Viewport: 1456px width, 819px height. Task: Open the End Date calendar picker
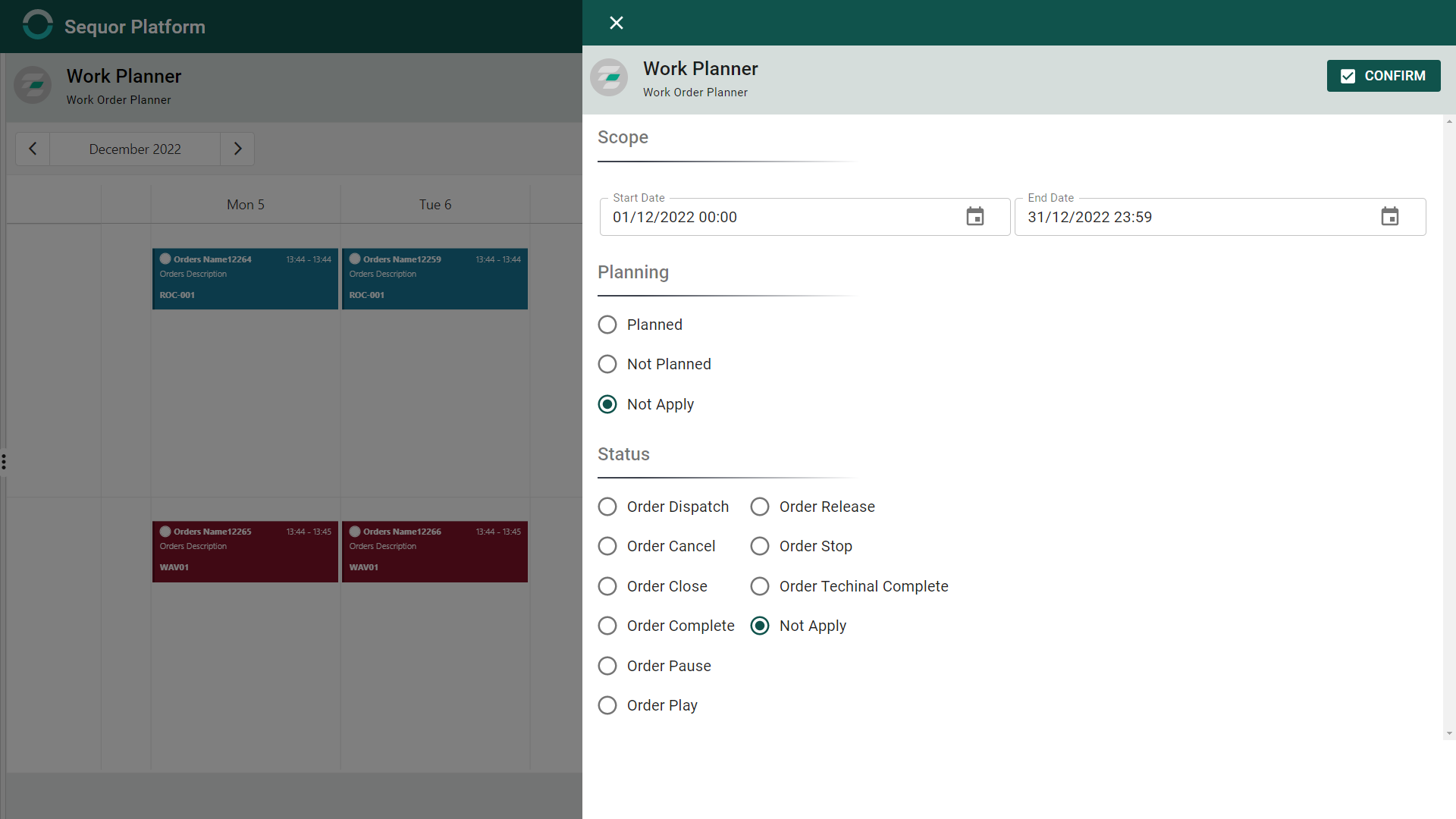coord(1390,217)
